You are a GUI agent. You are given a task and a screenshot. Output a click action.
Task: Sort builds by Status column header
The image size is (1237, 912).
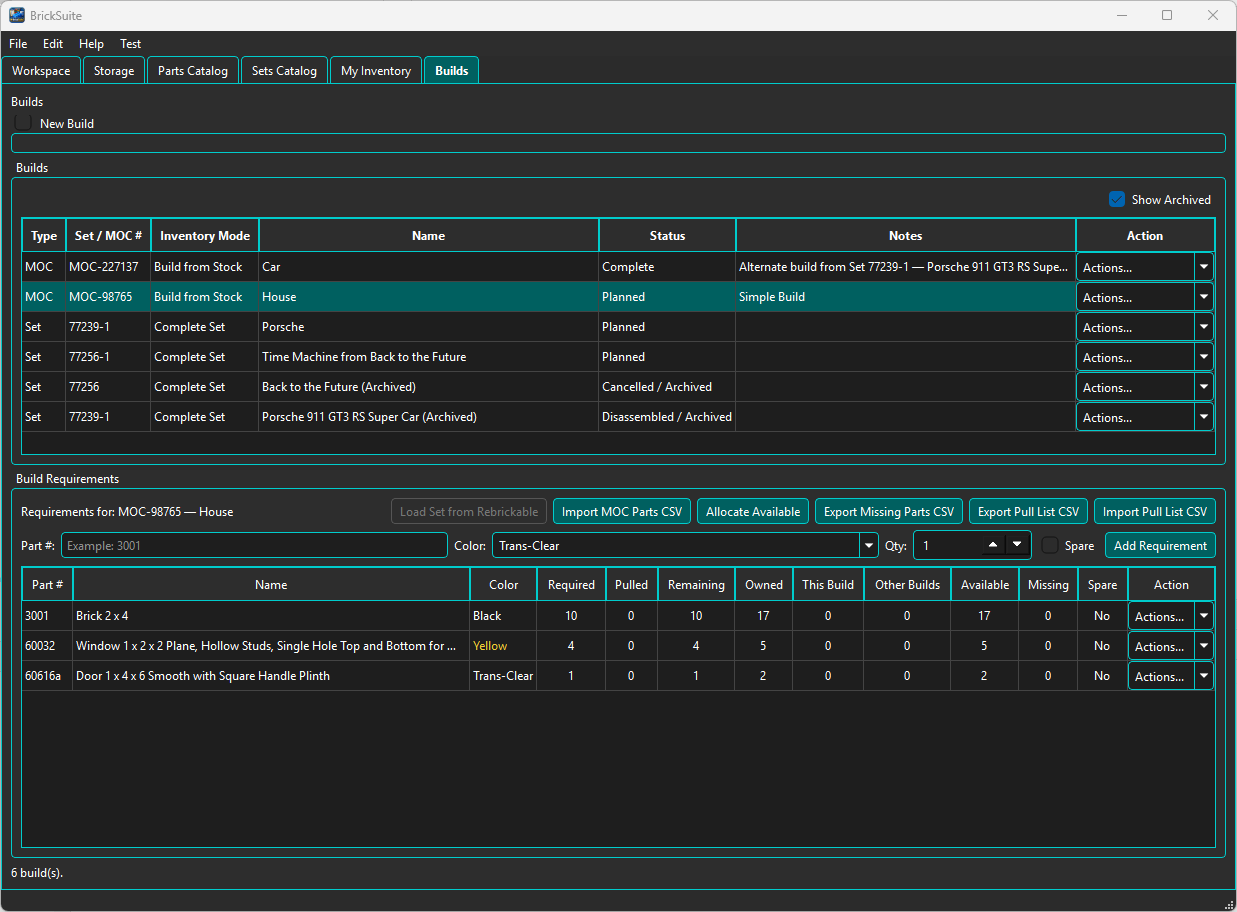pos(667,236)
